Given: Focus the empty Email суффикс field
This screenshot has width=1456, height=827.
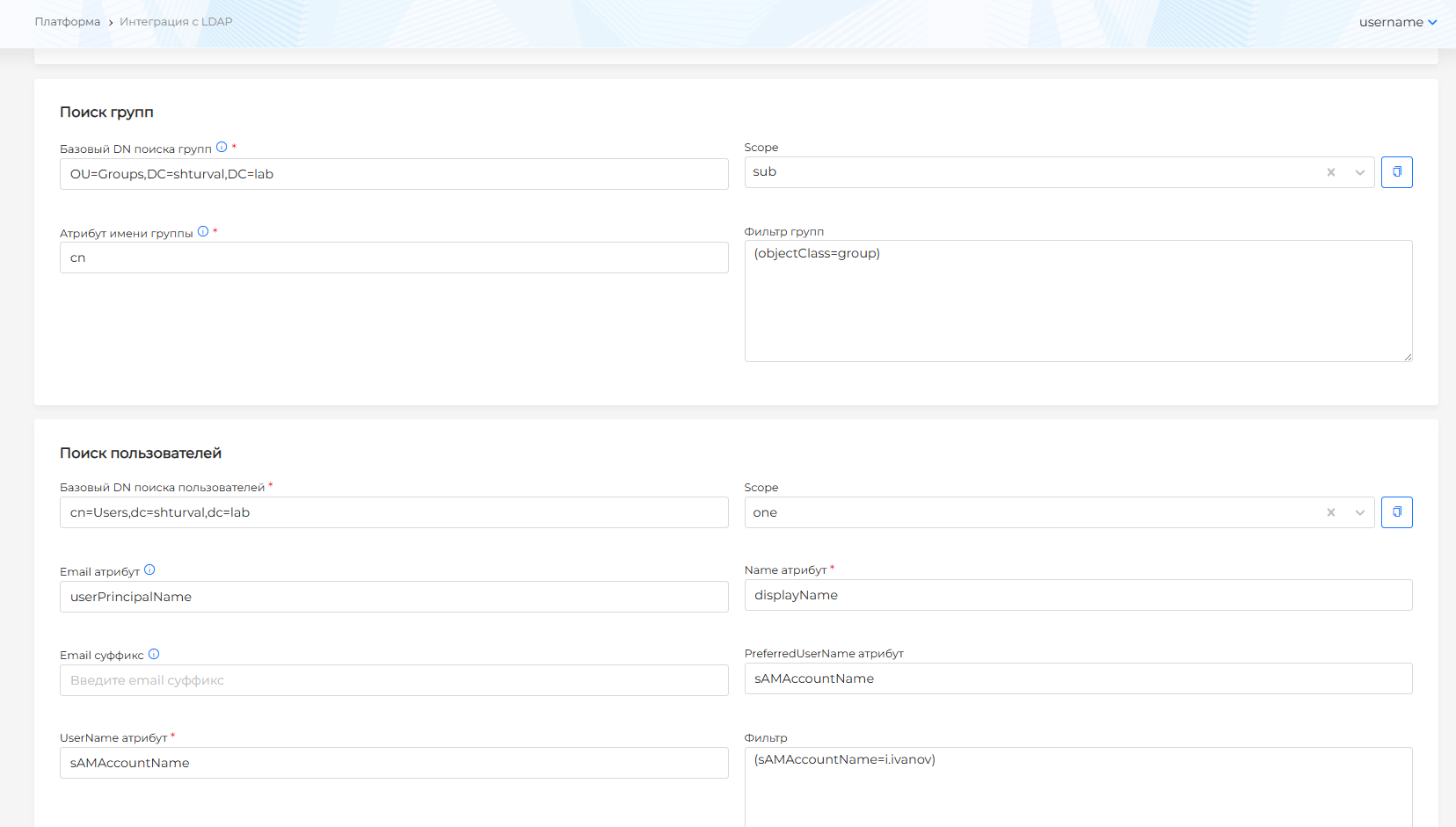Looking at the screenshot, I should tap(394, 680).
